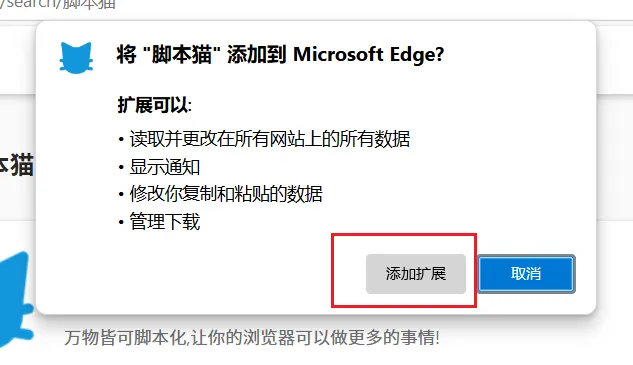Click the bullet before 管理下载
This screenshot has width=633, height=365.
click(121, 222)
